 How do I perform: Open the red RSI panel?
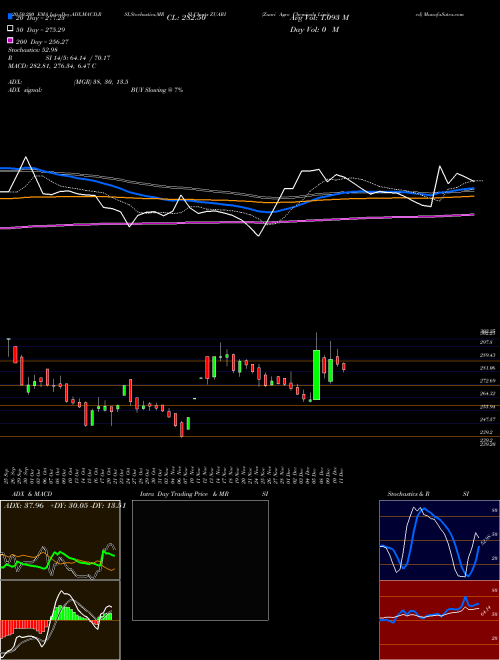[x=439, y=620]
